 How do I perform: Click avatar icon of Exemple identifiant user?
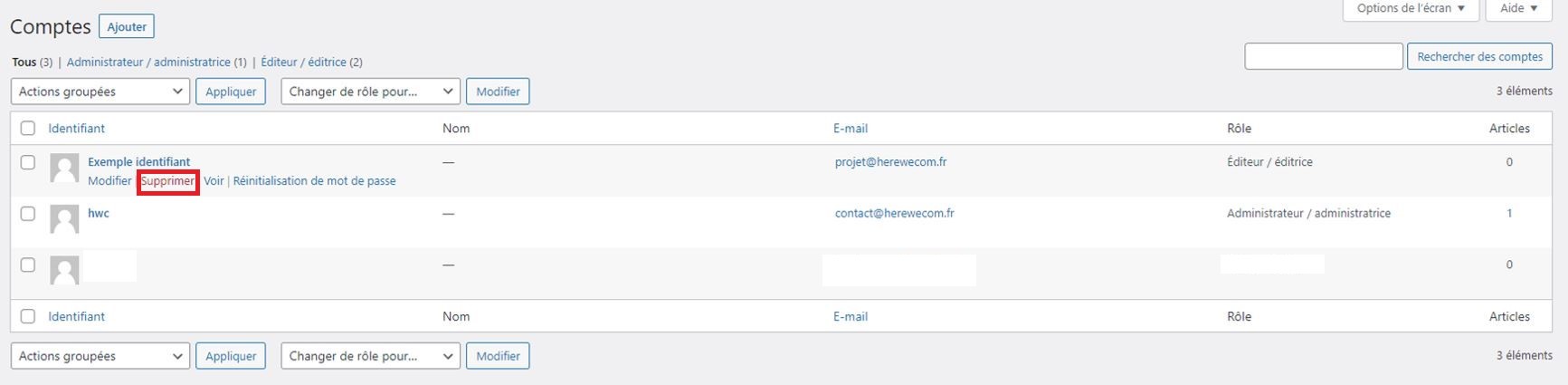(x=64, y=168)
